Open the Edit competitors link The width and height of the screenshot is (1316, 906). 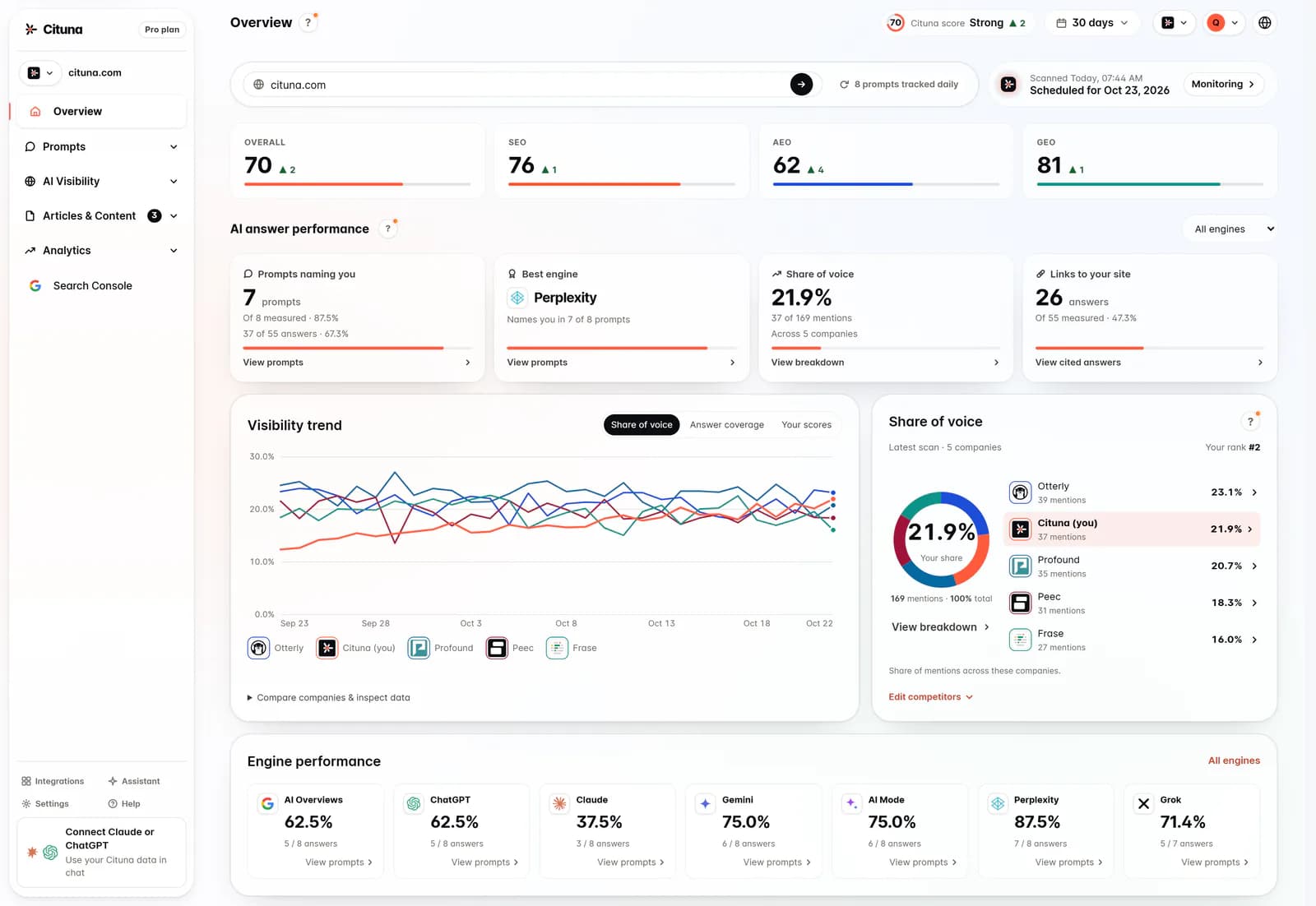(930, 696)
